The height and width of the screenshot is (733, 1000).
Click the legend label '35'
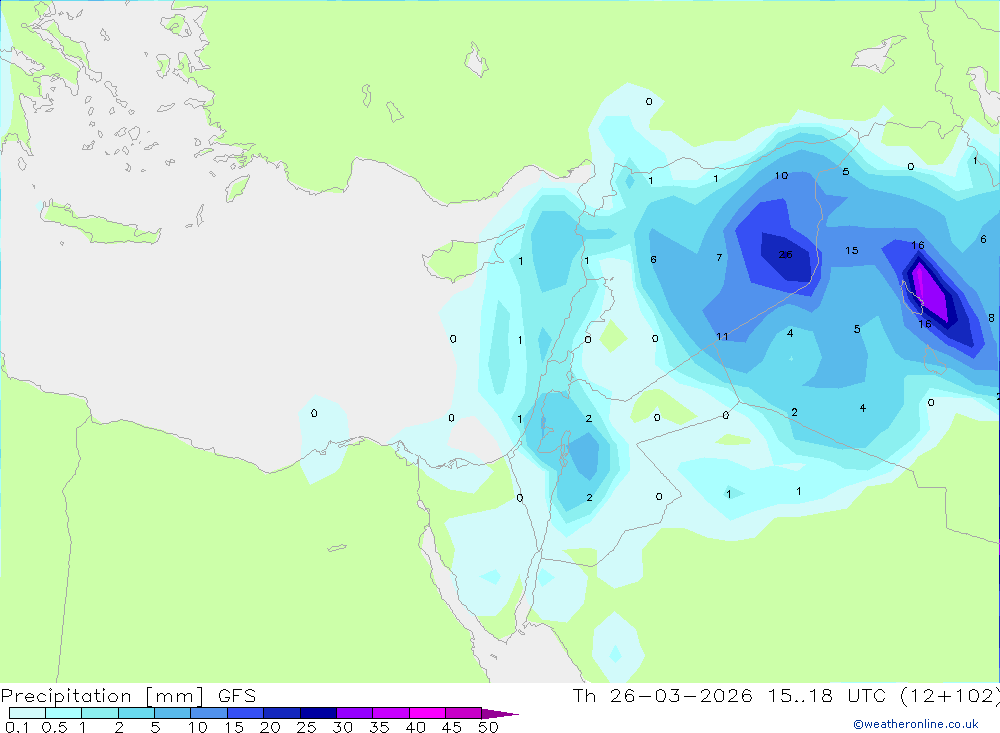[379, 727]
